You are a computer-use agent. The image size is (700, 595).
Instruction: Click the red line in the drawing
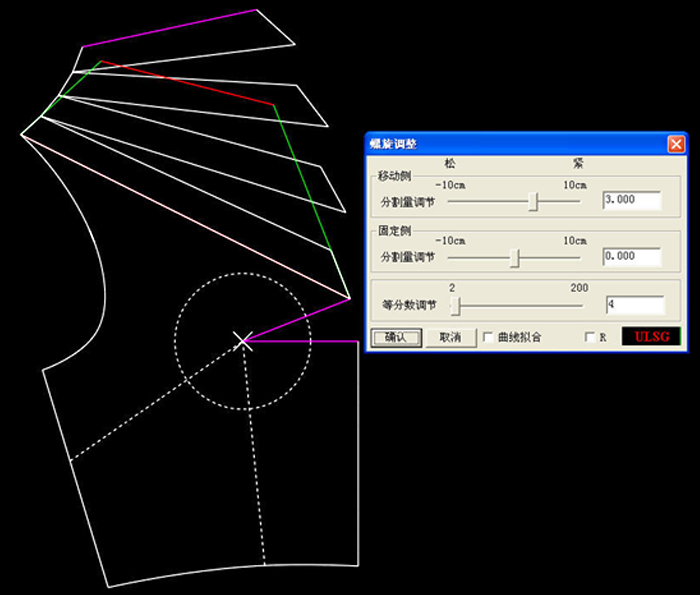(x=188, y=83)
